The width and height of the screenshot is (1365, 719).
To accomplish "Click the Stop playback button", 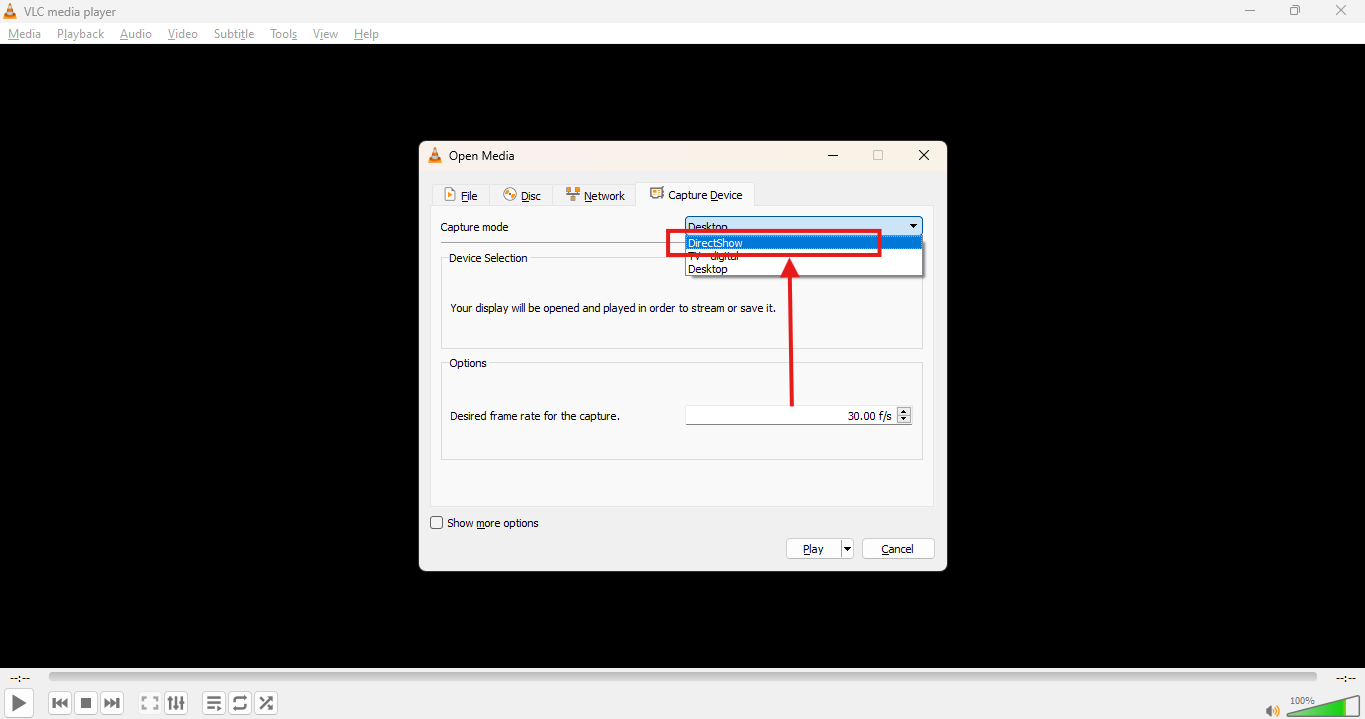I will pyautogui.click(x=86, y=703).
